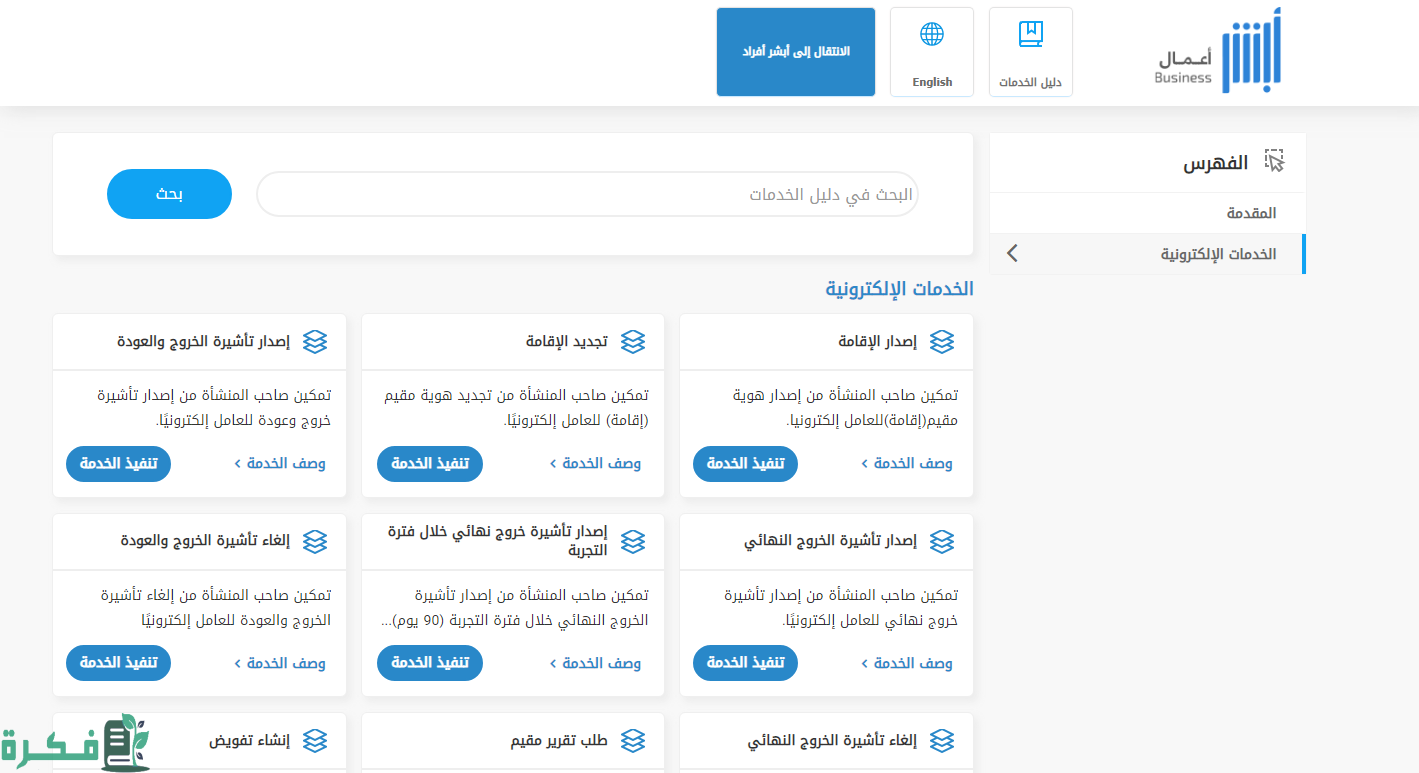Click description text of إلغاء تأشيرة الخروج والعودة

pyautogui.click(x=215, y=608)
